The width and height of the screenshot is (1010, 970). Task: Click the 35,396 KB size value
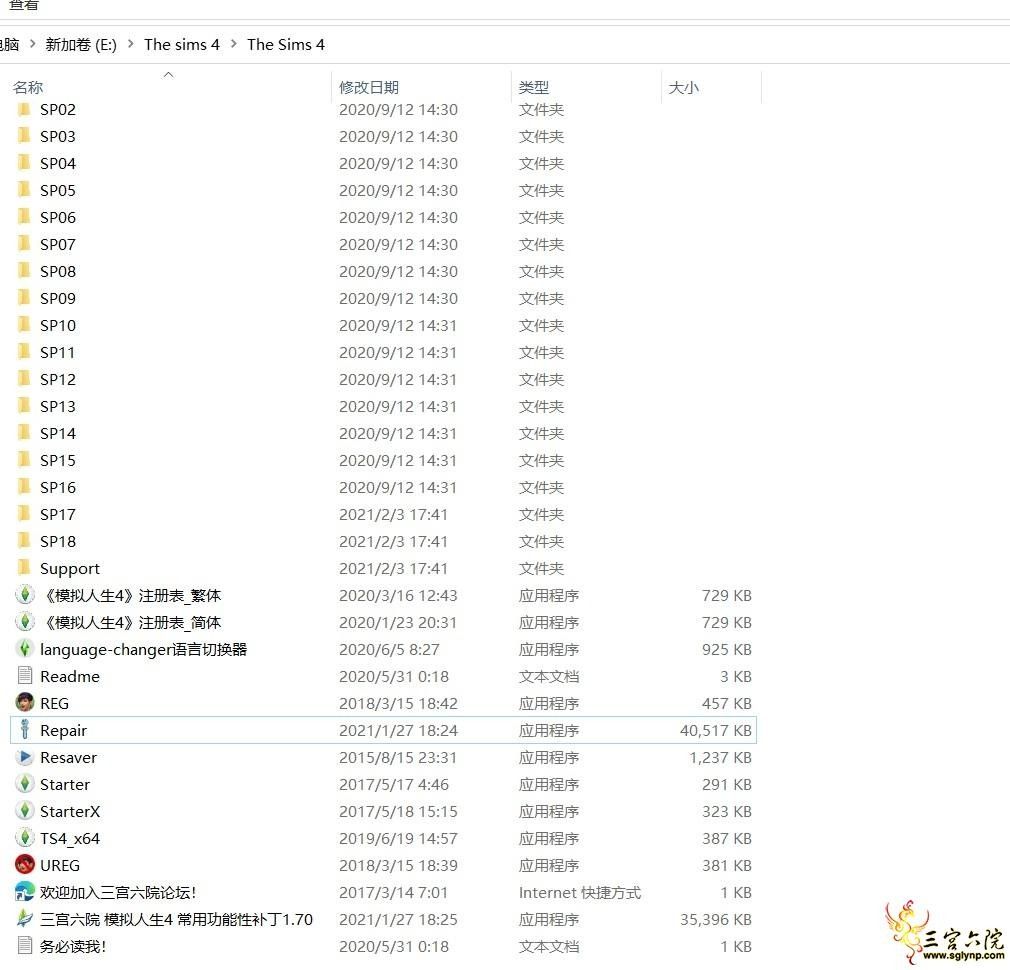716,920
